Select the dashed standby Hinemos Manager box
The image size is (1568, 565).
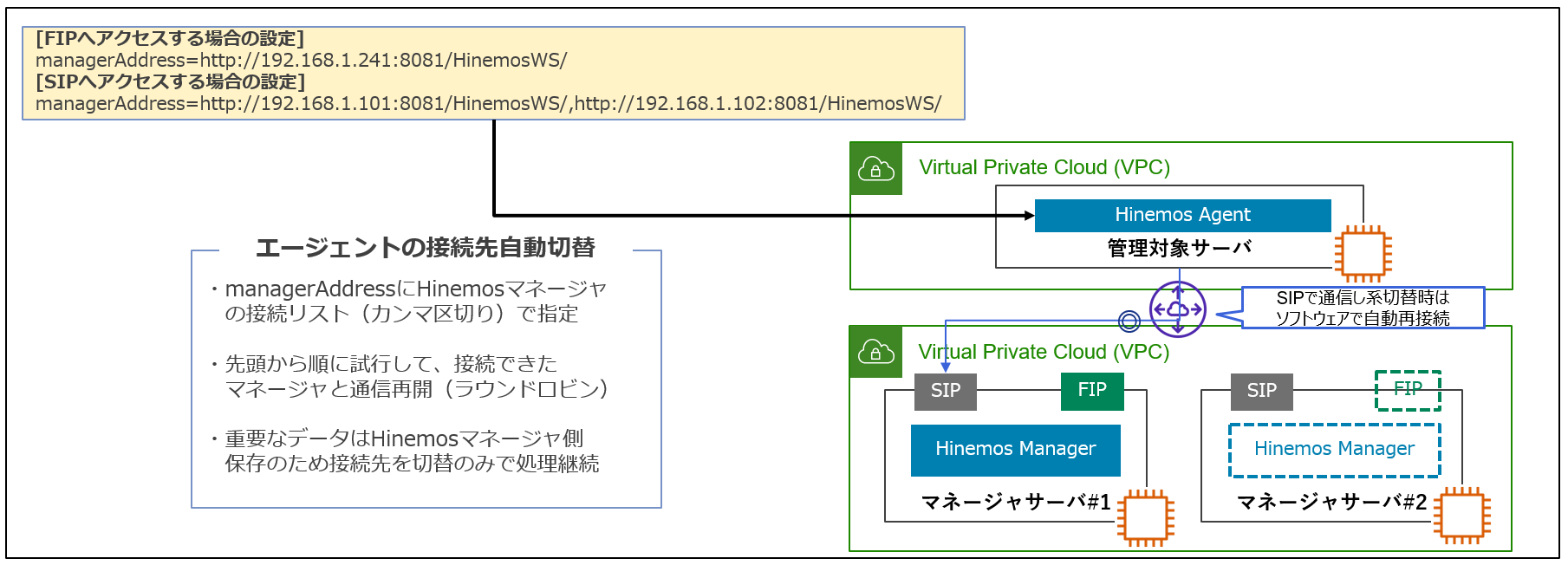1335,450
